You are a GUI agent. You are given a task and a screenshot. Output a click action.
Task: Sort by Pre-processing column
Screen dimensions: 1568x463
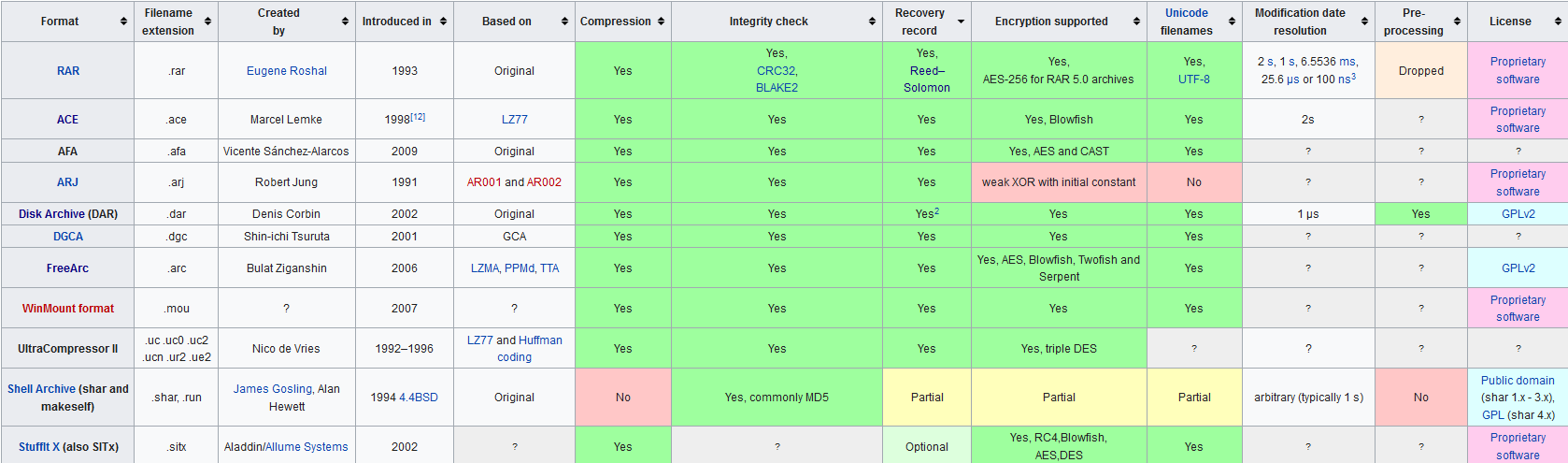coord(1457,22)
